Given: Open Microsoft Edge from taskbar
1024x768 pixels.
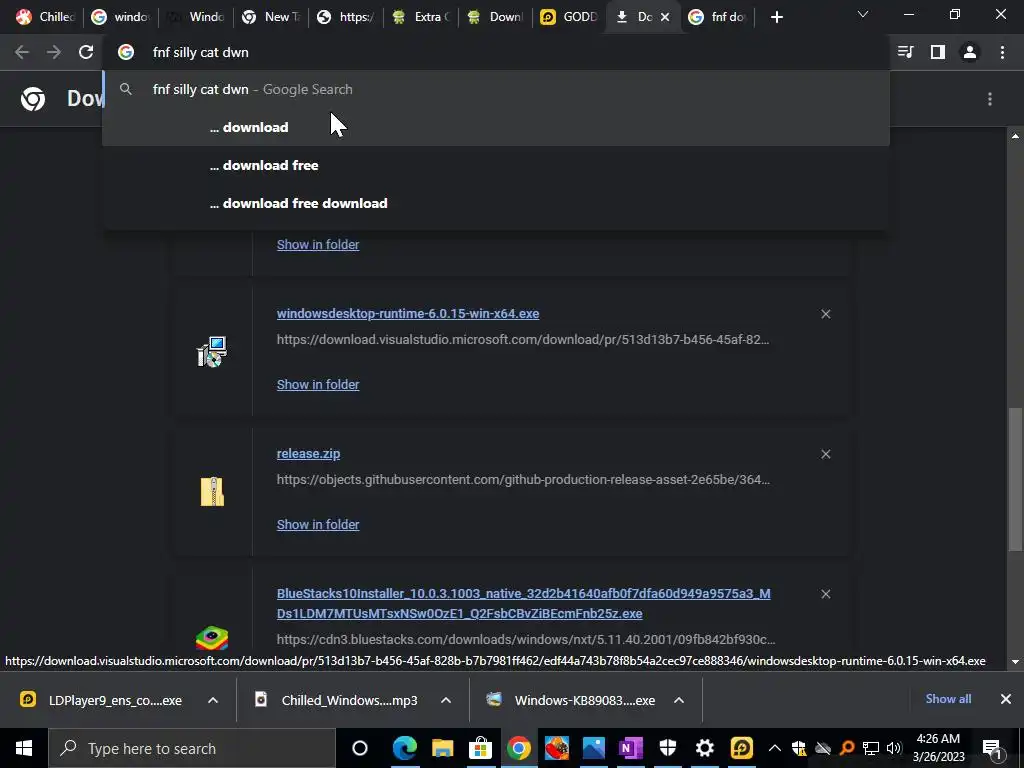Looking at the screenshot, I should coord(404,748).
